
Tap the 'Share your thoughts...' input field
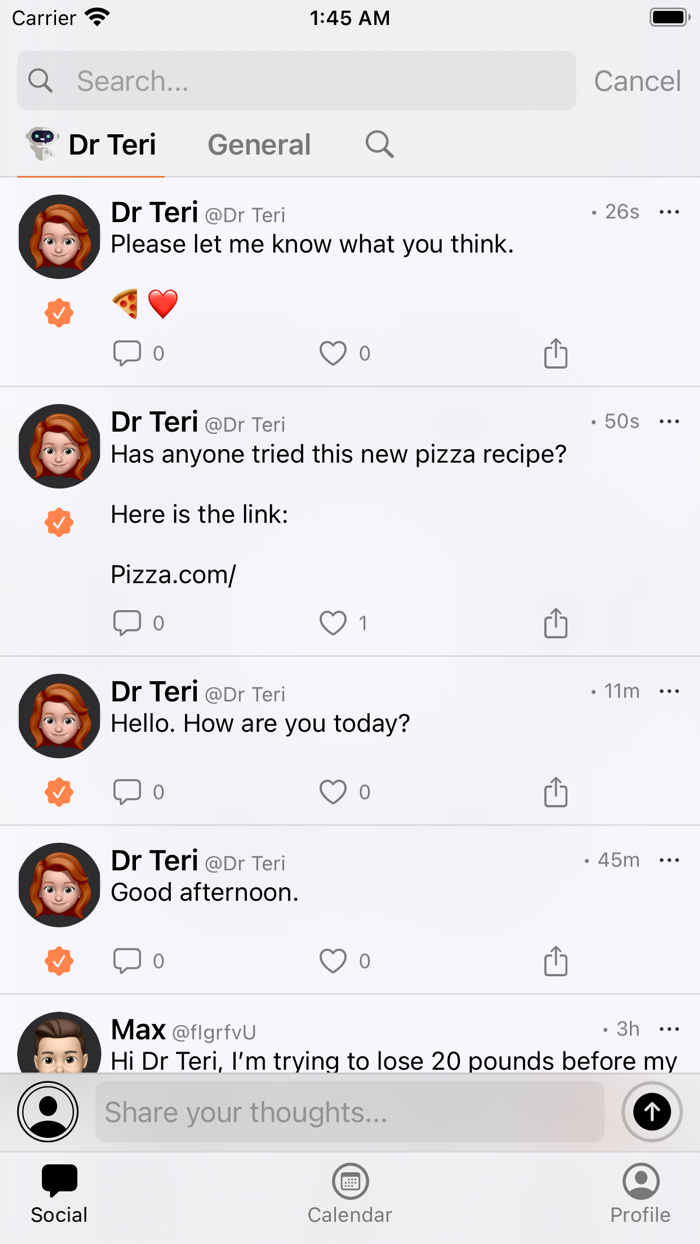point(349,1112)
